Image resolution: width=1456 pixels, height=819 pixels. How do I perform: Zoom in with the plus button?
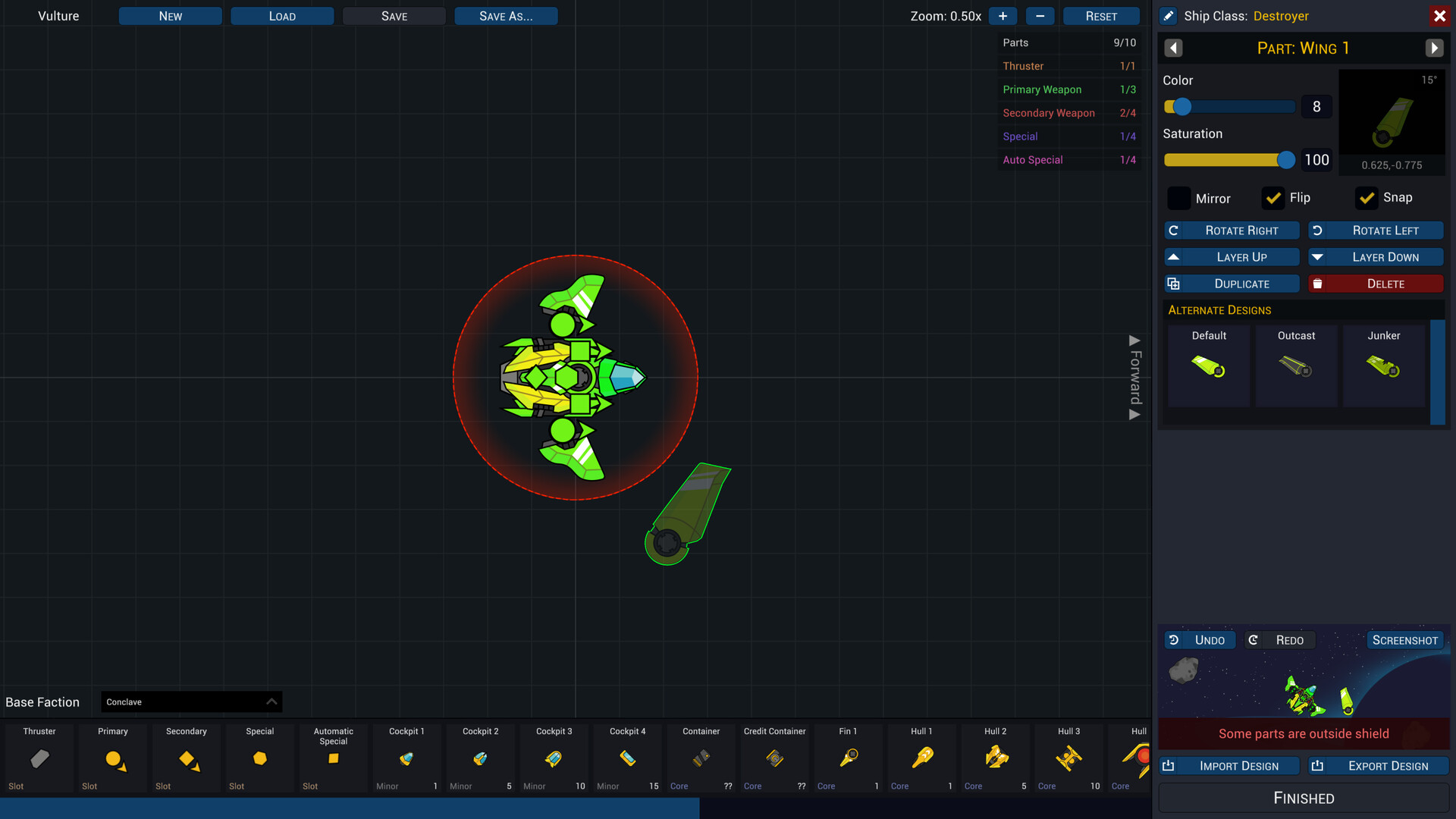1003,16
